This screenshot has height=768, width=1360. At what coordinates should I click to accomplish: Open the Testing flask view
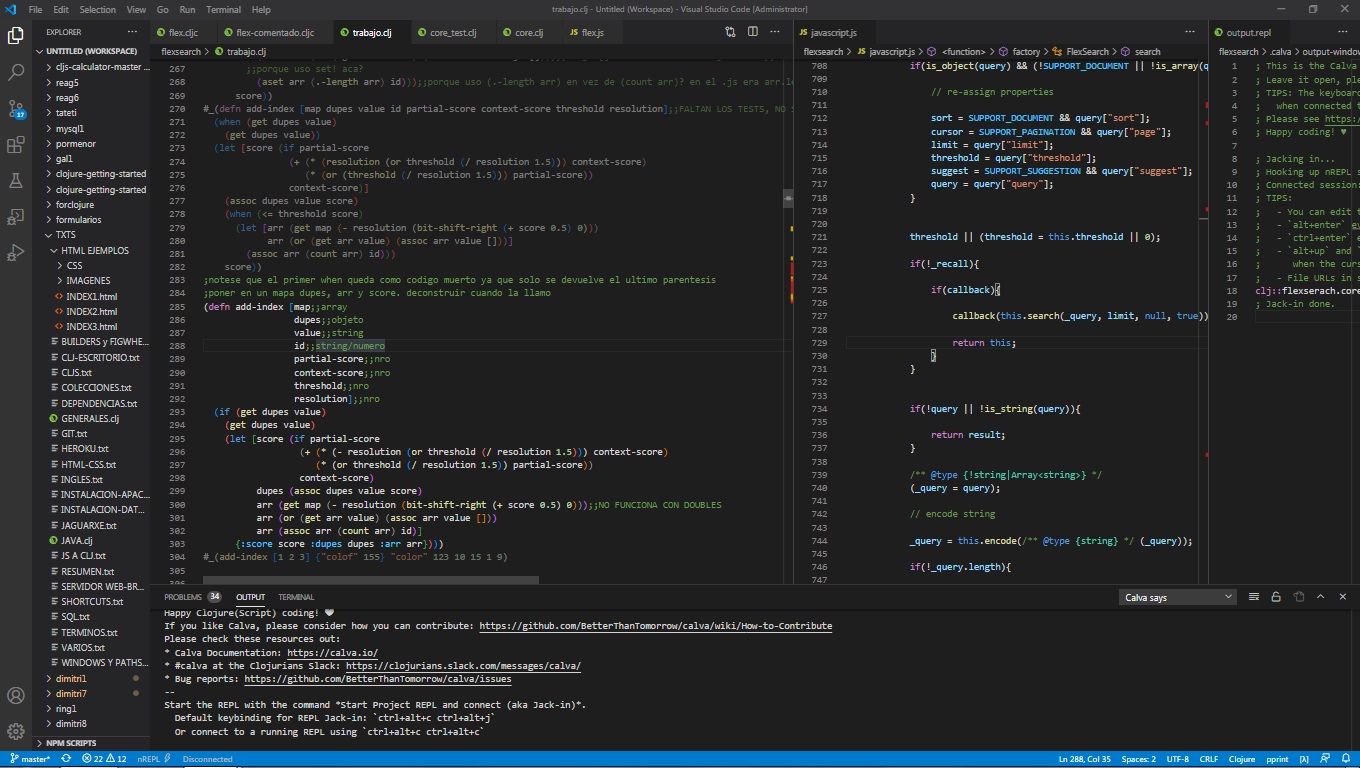(15, 180)
